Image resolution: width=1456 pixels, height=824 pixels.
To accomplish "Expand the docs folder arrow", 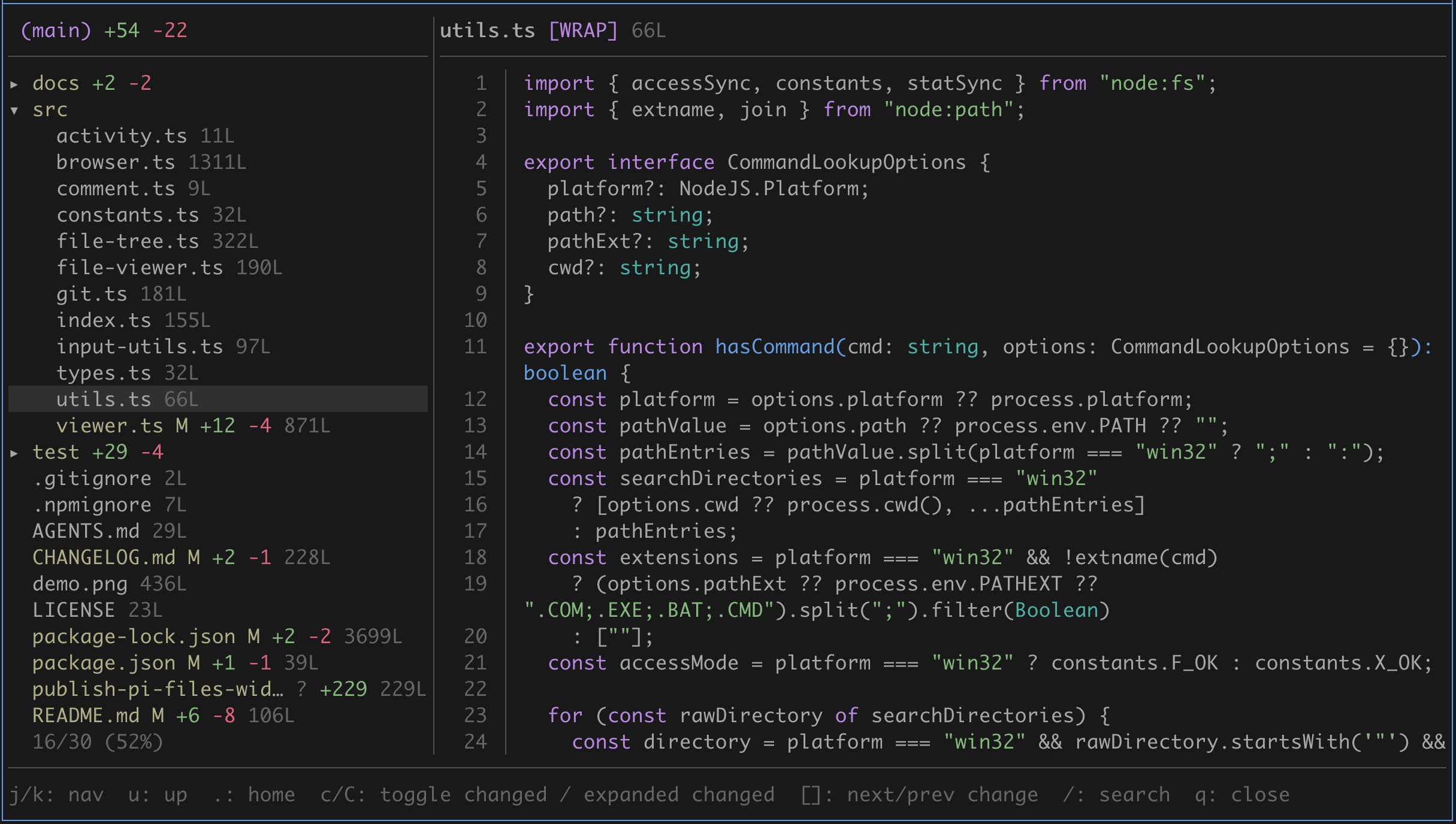I will (x=14, y=84).
